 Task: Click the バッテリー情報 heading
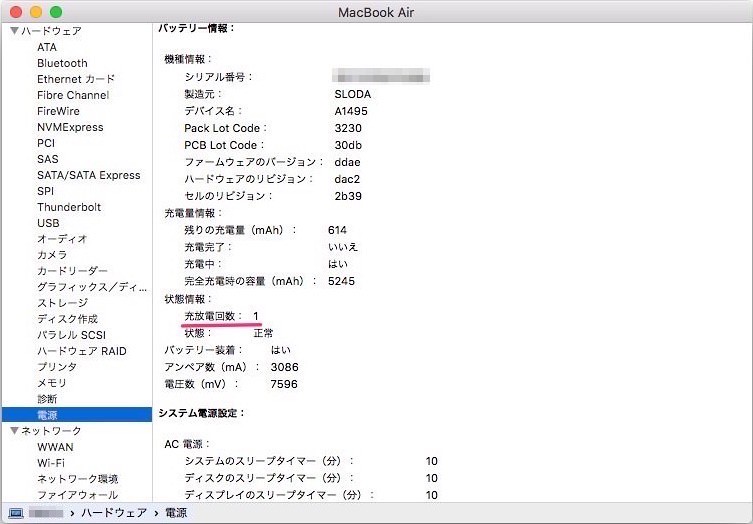(x=196, y=28)
